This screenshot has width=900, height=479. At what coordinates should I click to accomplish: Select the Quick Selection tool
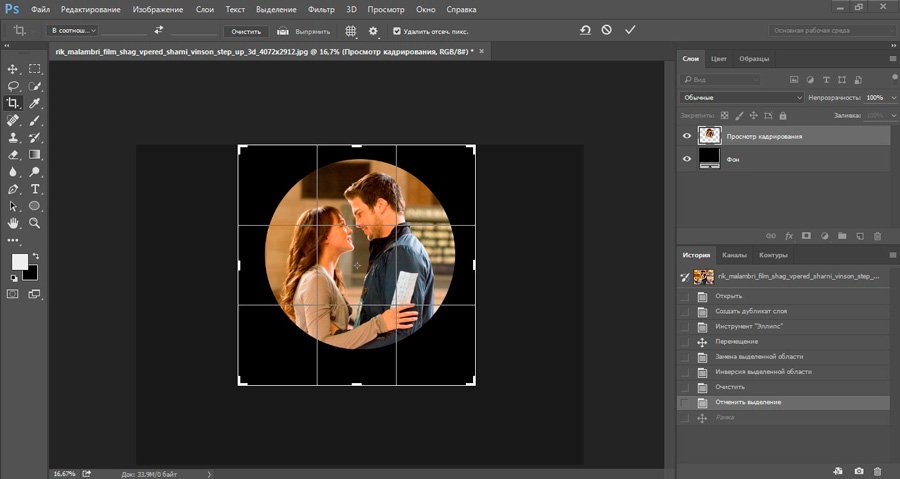click(34, 86)
